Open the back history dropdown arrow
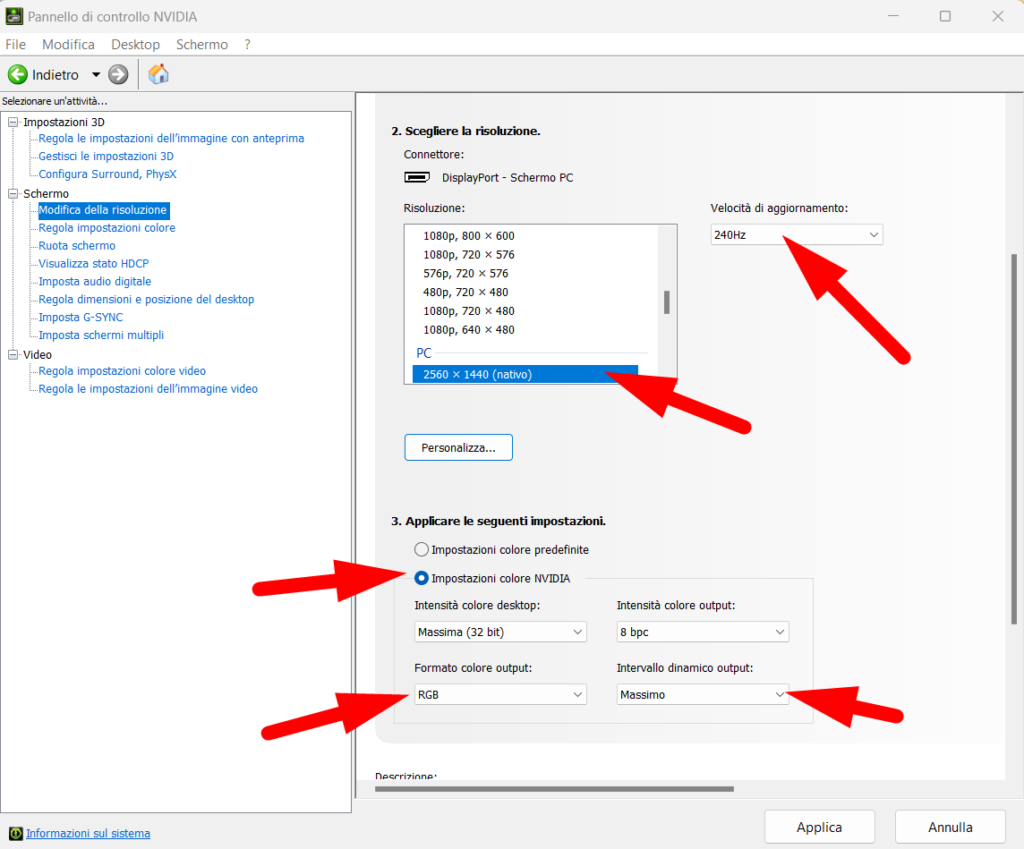Image resolution: width=1024 pixels, height=849 pixels. click(x=96, y=74)
